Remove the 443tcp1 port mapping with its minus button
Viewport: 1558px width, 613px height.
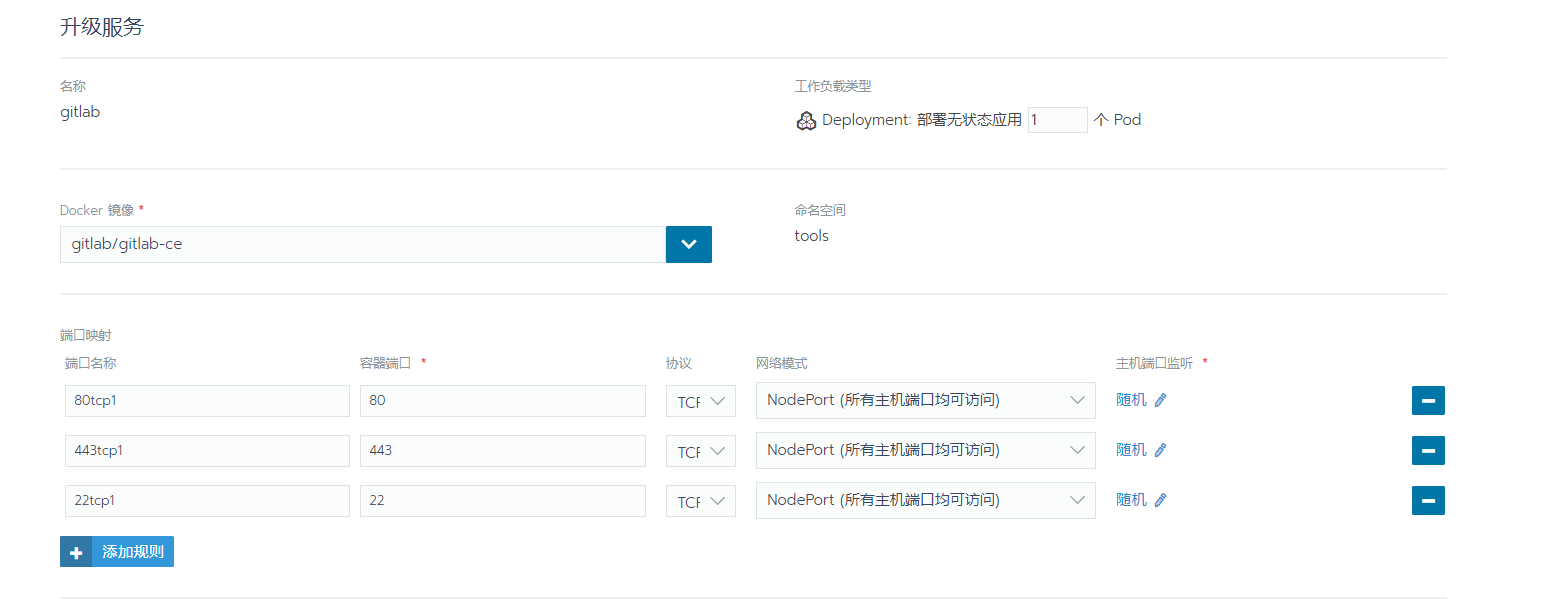(1428, 450)
